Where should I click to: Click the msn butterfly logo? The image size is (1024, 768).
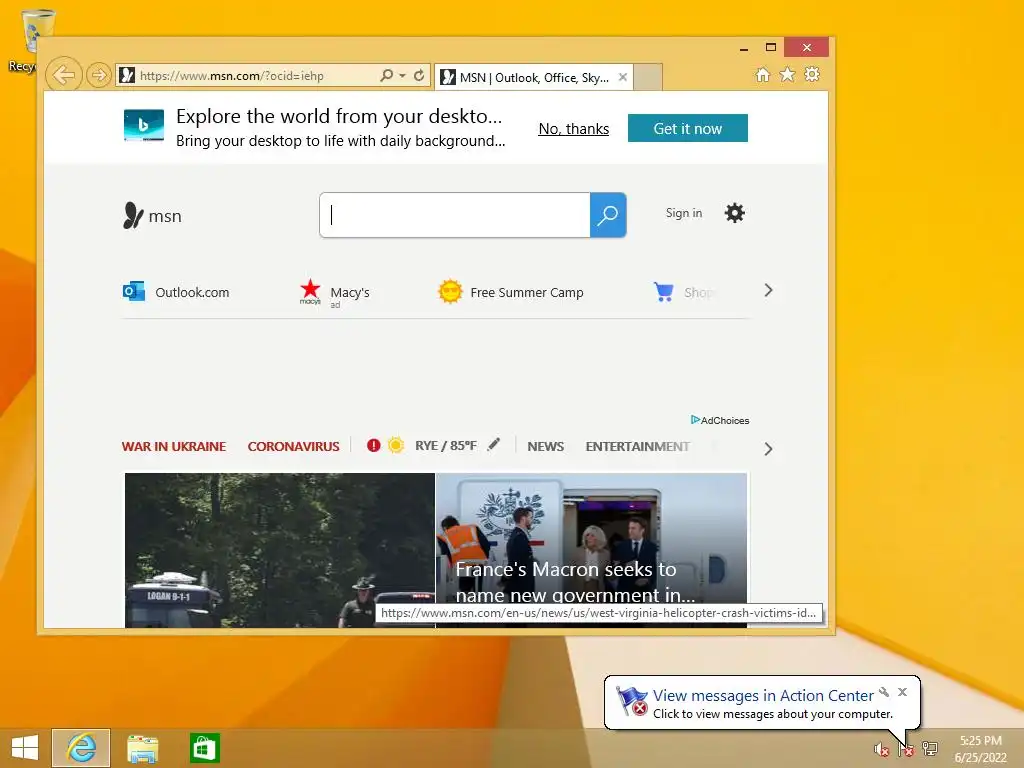tap(152, 216)
